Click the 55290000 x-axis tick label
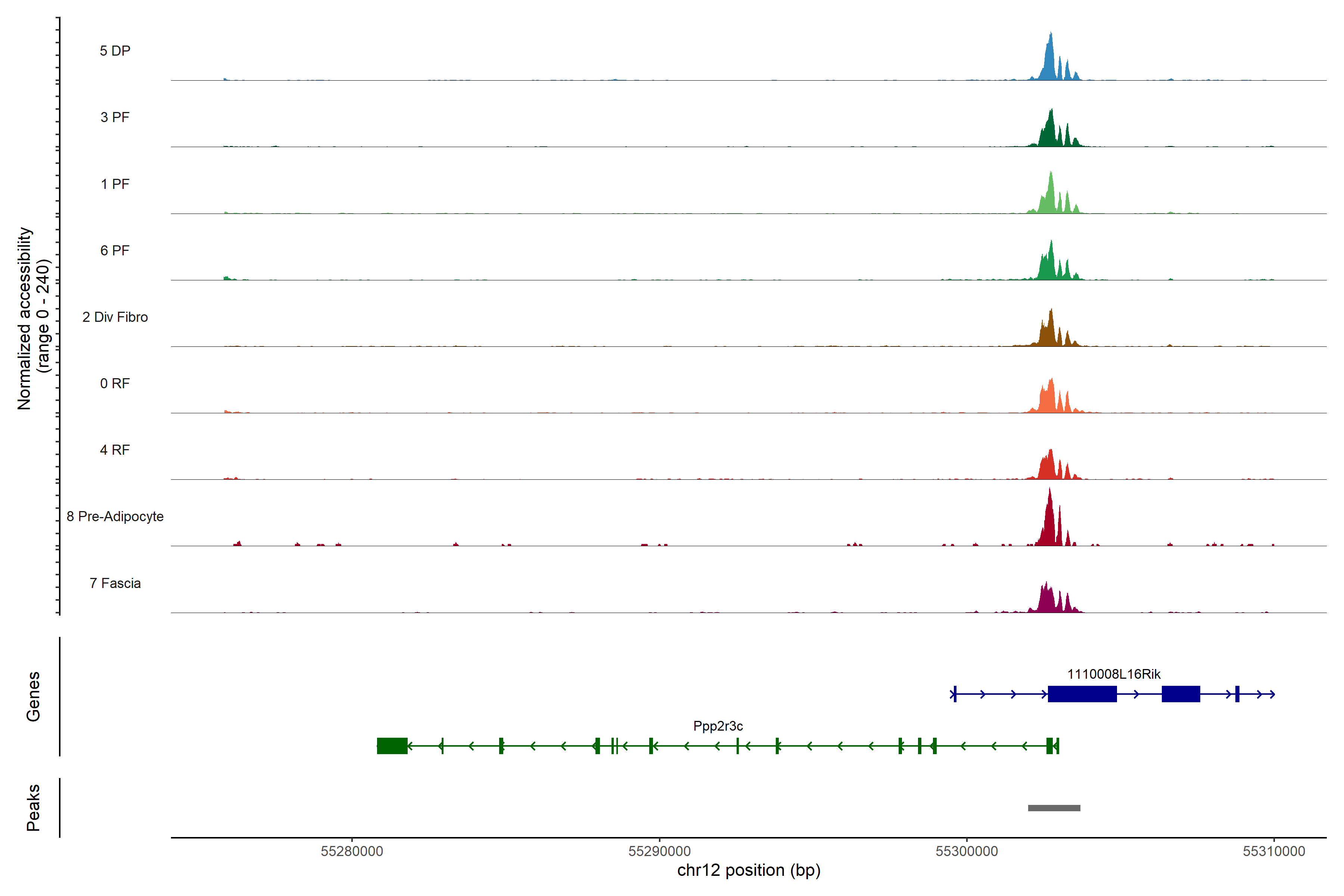Viewport: 1344px width, 896px height. (x=659, y=852)
